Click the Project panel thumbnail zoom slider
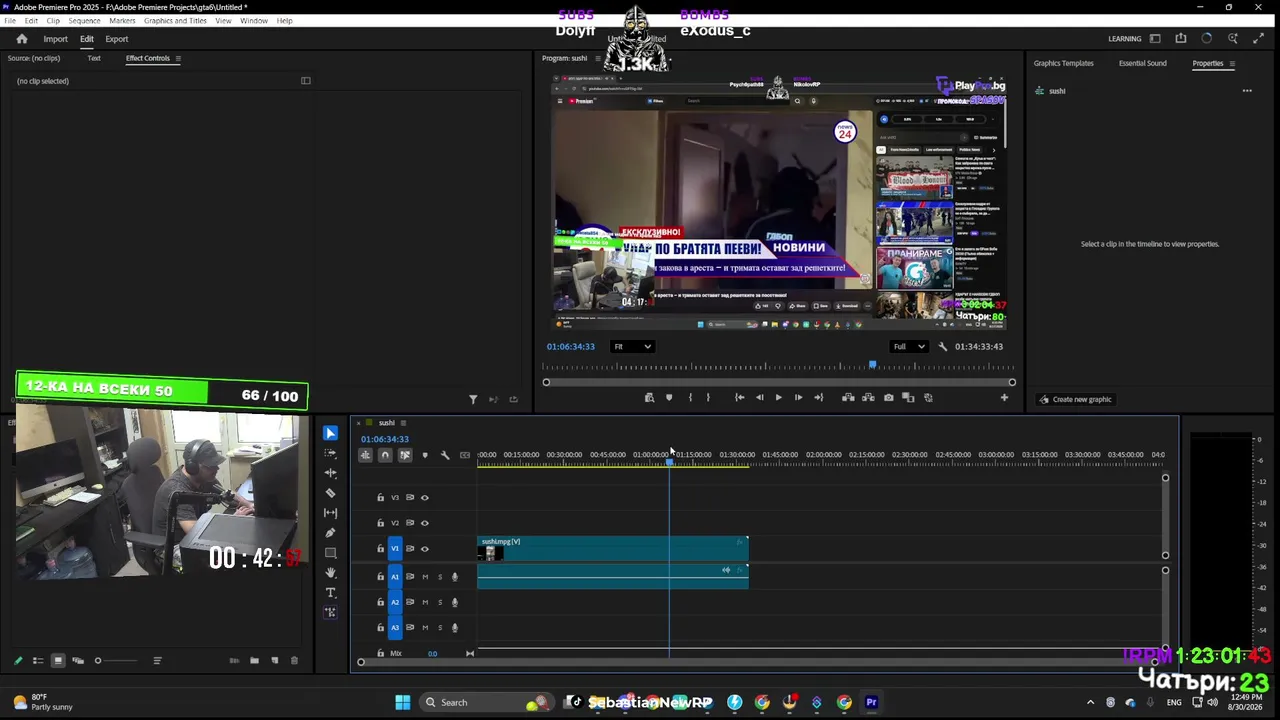 [116, 661]
